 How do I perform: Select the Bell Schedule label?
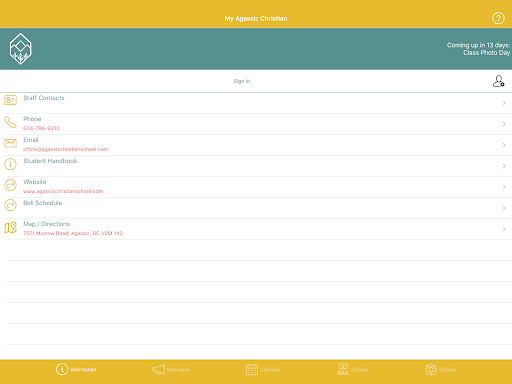43,203
